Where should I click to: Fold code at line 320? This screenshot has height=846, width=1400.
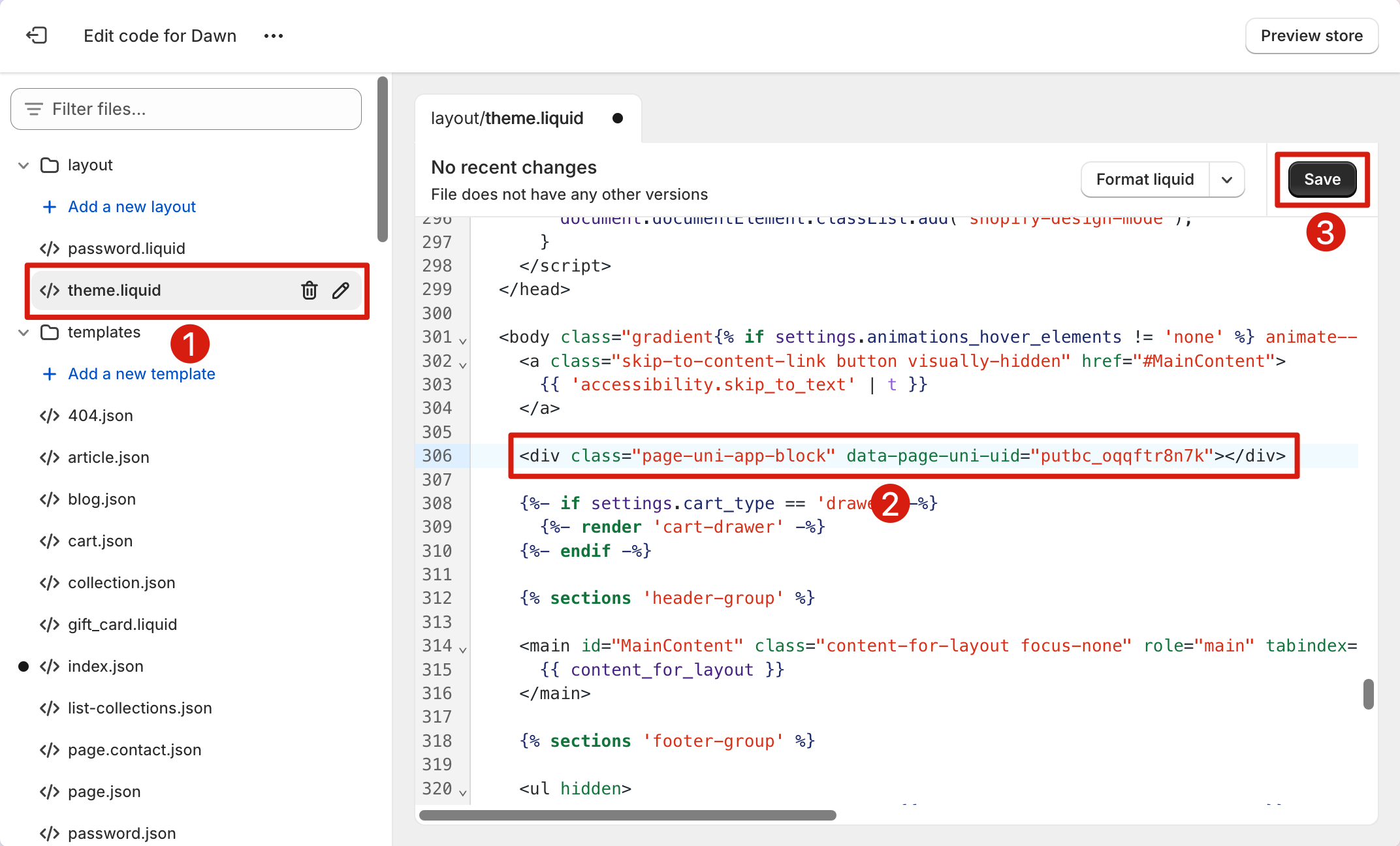click(463, 792)
